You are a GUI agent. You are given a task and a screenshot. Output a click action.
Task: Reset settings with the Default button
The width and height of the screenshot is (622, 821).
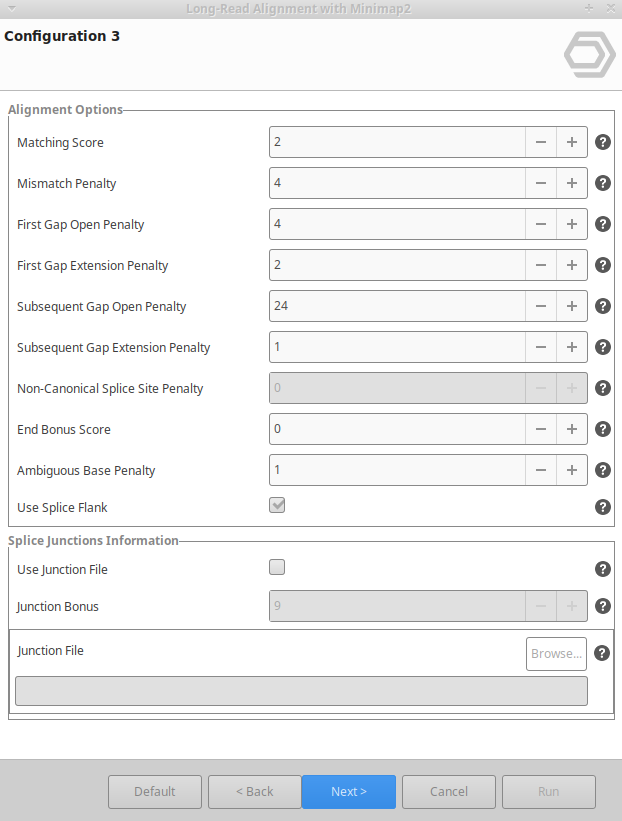(155, 792)
